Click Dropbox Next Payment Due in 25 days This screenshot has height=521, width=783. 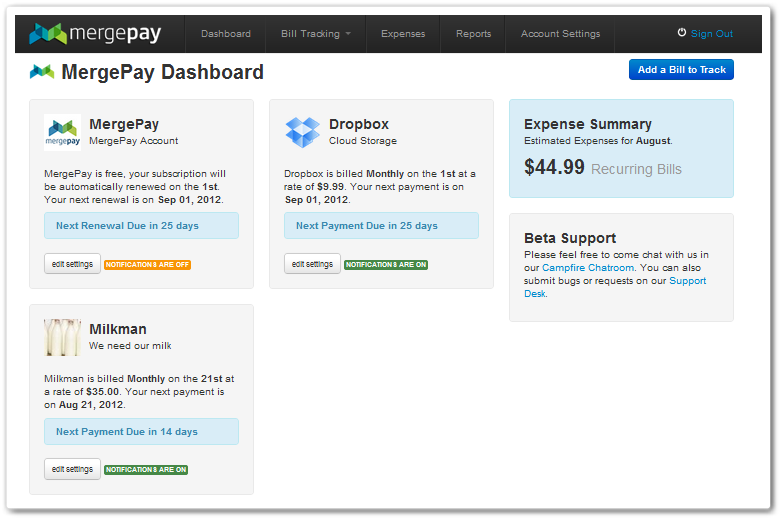(x=382, y=225)
